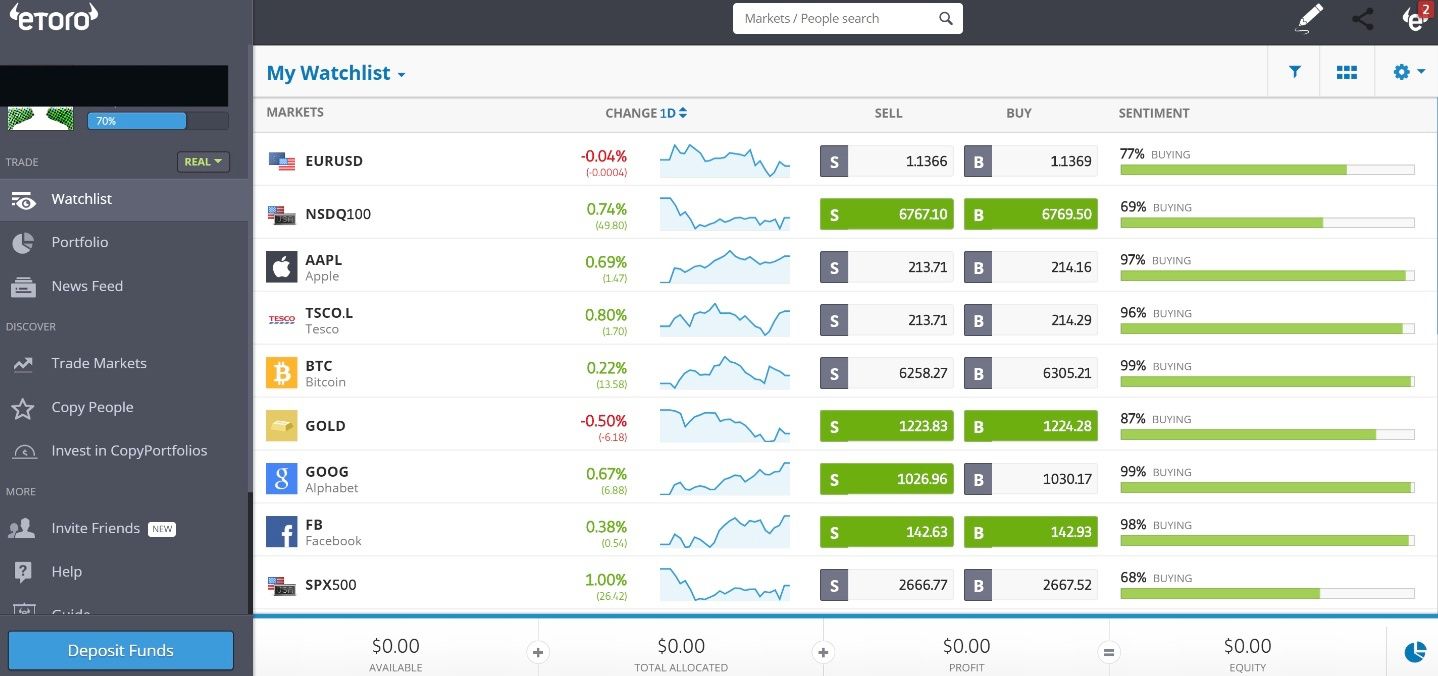Go to Copy People section
This screenshot has width=1438, height=676.
(x=92, y=407)
